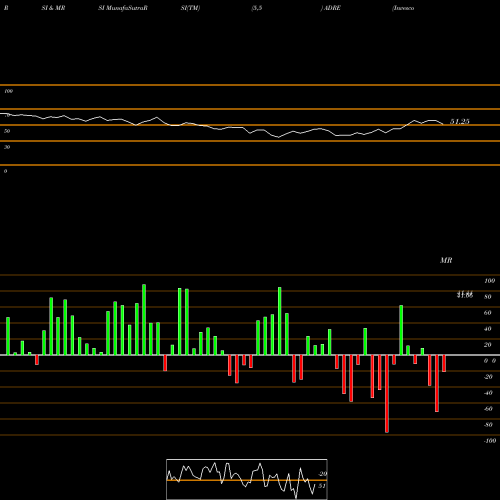The image size is (500, 500).
Task: Click the 30 label on the RSI axis
Action: point(7,147)
